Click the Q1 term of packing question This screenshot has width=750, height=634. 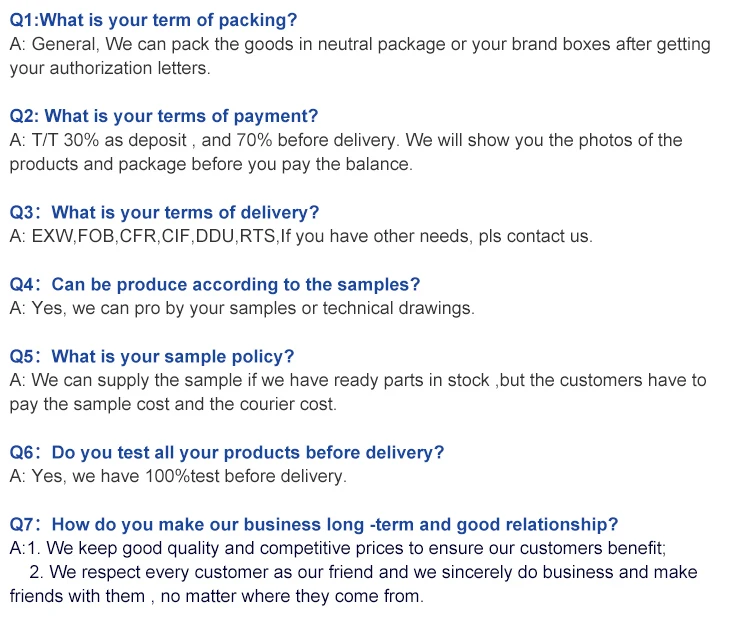153,20
